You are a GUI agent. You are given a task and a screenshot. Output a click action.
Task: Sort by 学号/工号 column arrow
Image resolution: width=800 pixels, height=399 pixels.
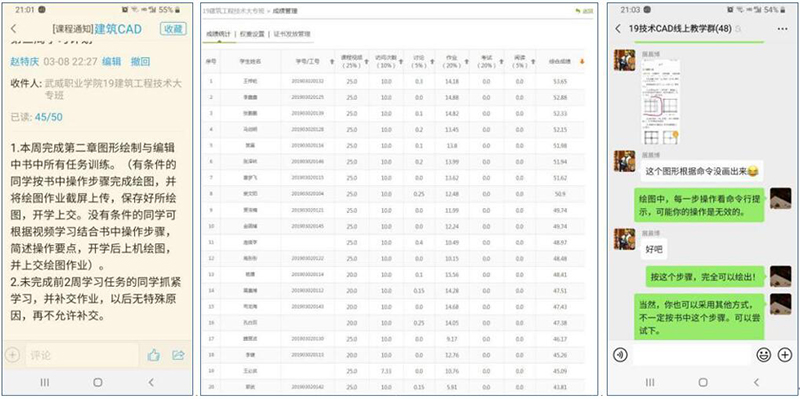coord(332,62)
